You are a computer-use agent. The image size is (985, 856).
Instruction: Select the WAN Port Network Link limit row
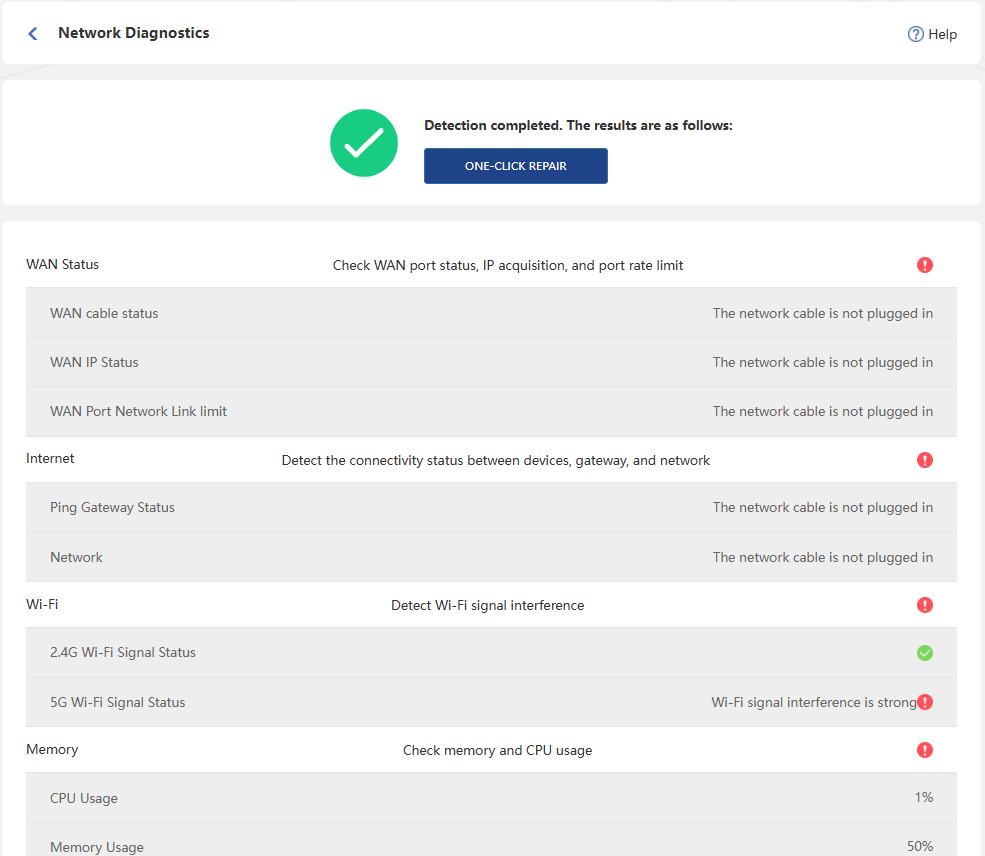tap(491, 411)
